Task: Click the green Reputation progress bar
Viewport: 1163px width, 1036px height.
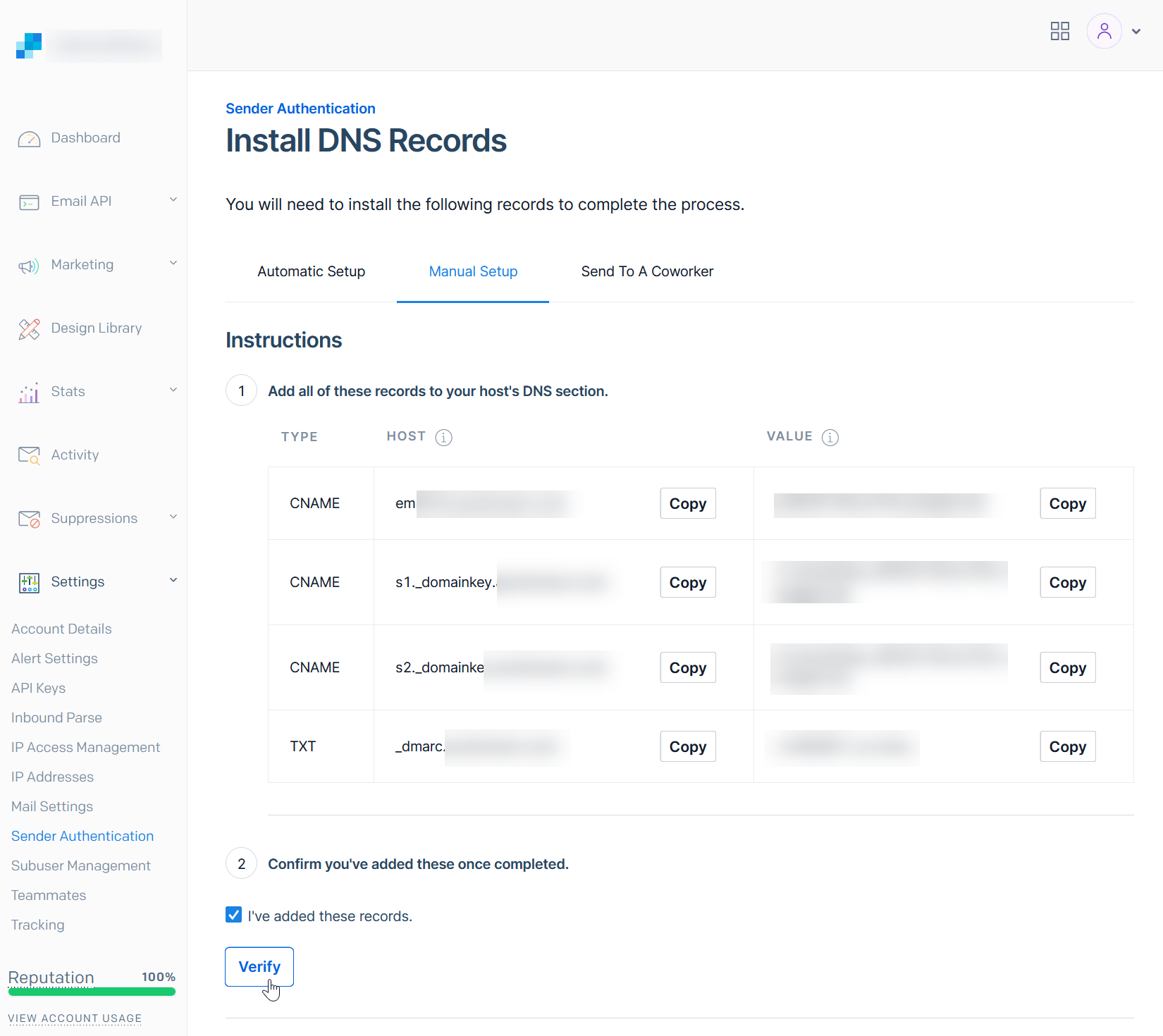Action: click(x=92, y=992)
